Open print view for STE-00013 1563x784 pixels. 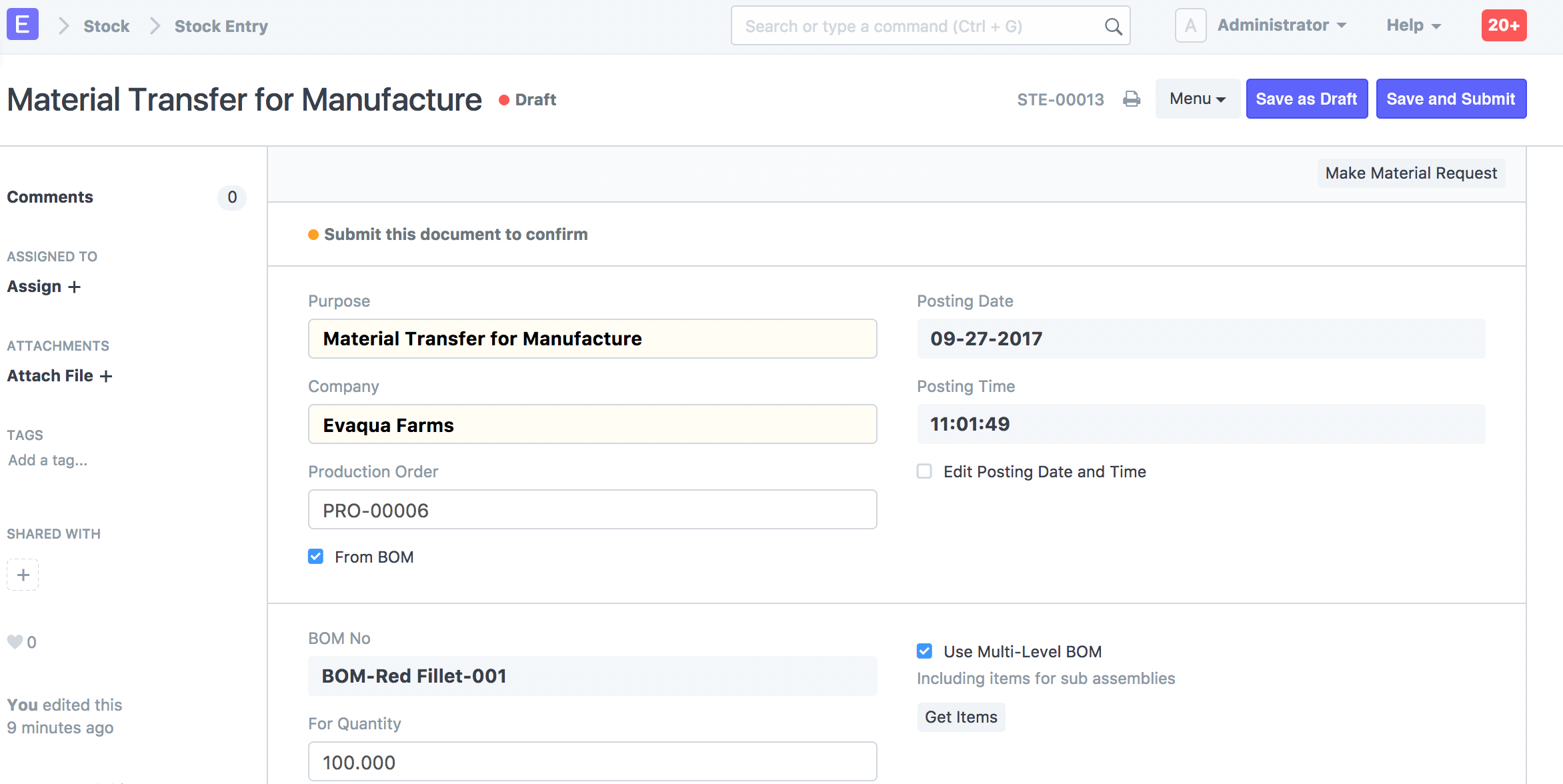coord(1132,99)
